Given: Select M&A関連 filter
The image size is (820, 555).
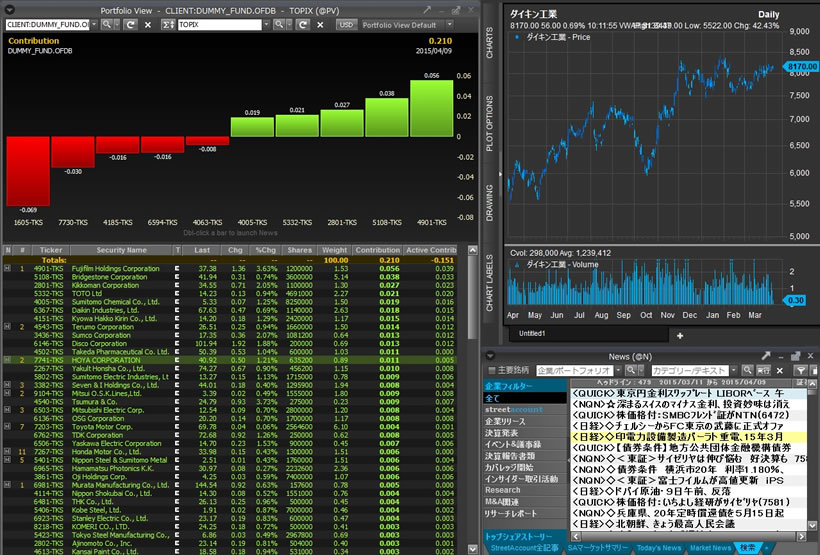Looking at the screenshot, I should (525, 502).
